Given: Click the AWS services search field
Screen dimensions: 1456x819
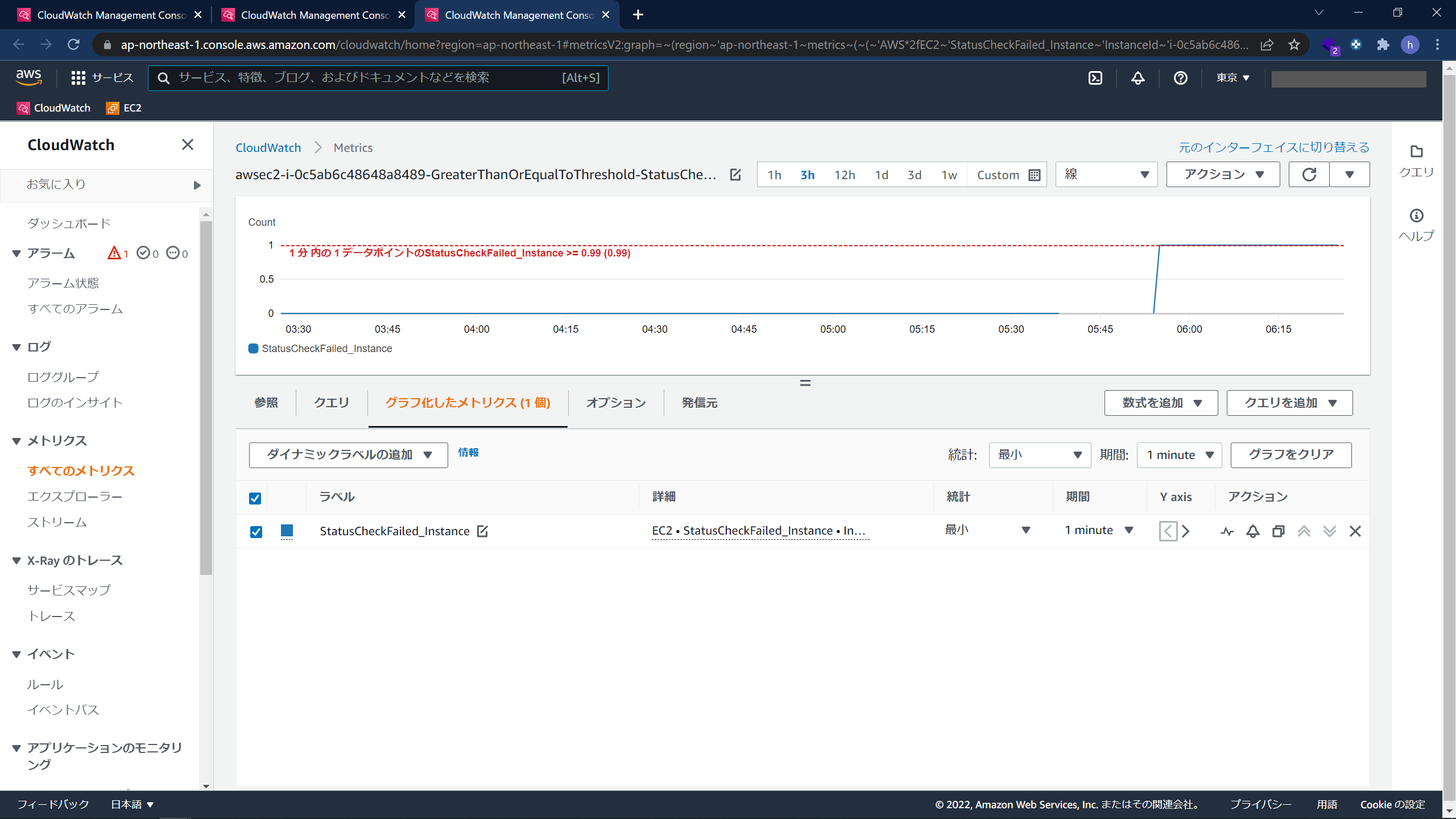Looking at the screenshot, I should (378, 78).
